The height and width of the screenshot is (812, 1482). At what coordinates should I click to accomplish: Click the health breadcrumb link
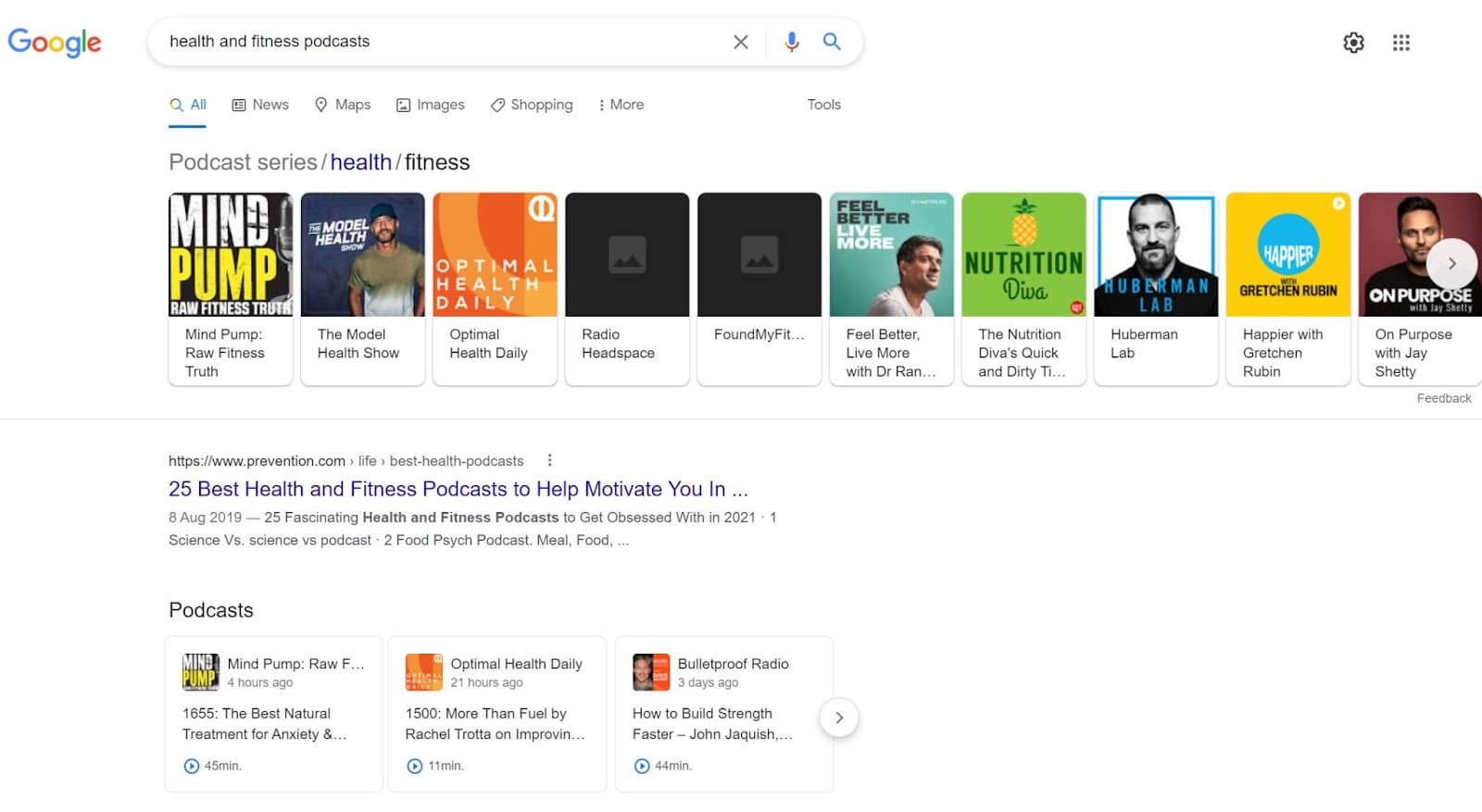(360, 162)
